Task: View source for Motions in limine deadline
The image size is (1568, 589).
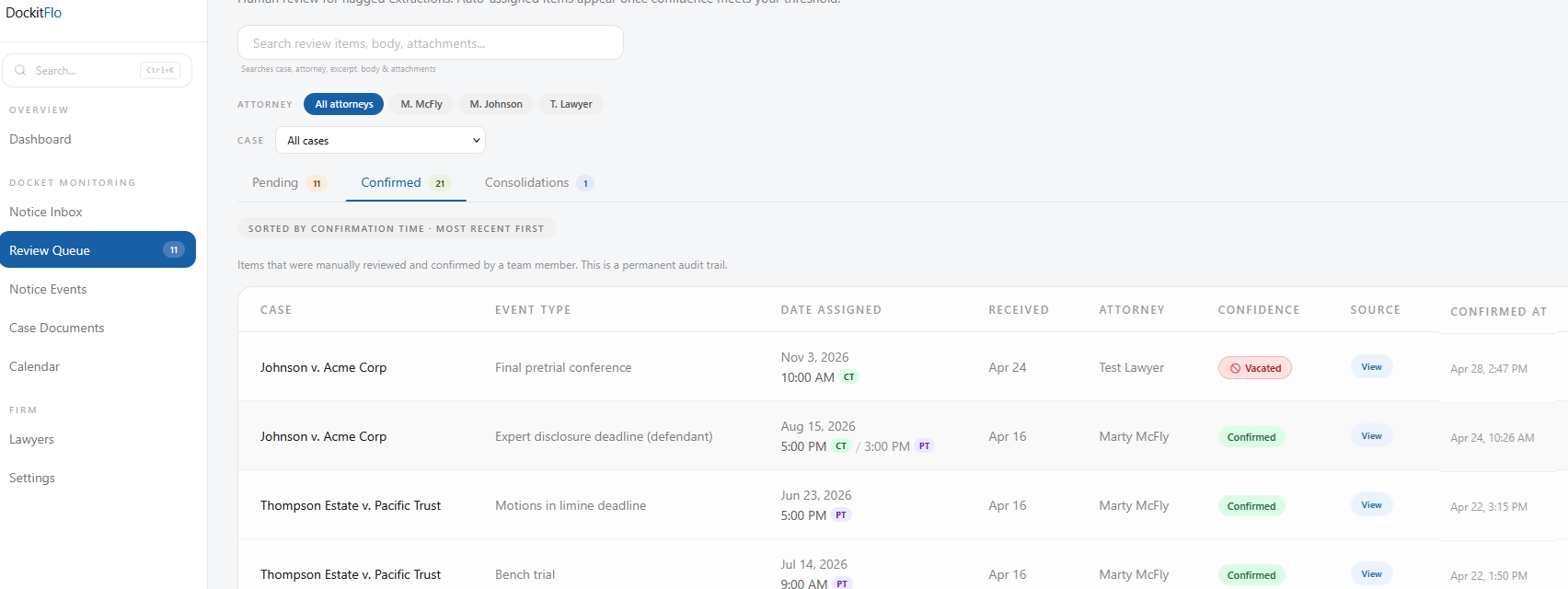Action: [1372, 504]
